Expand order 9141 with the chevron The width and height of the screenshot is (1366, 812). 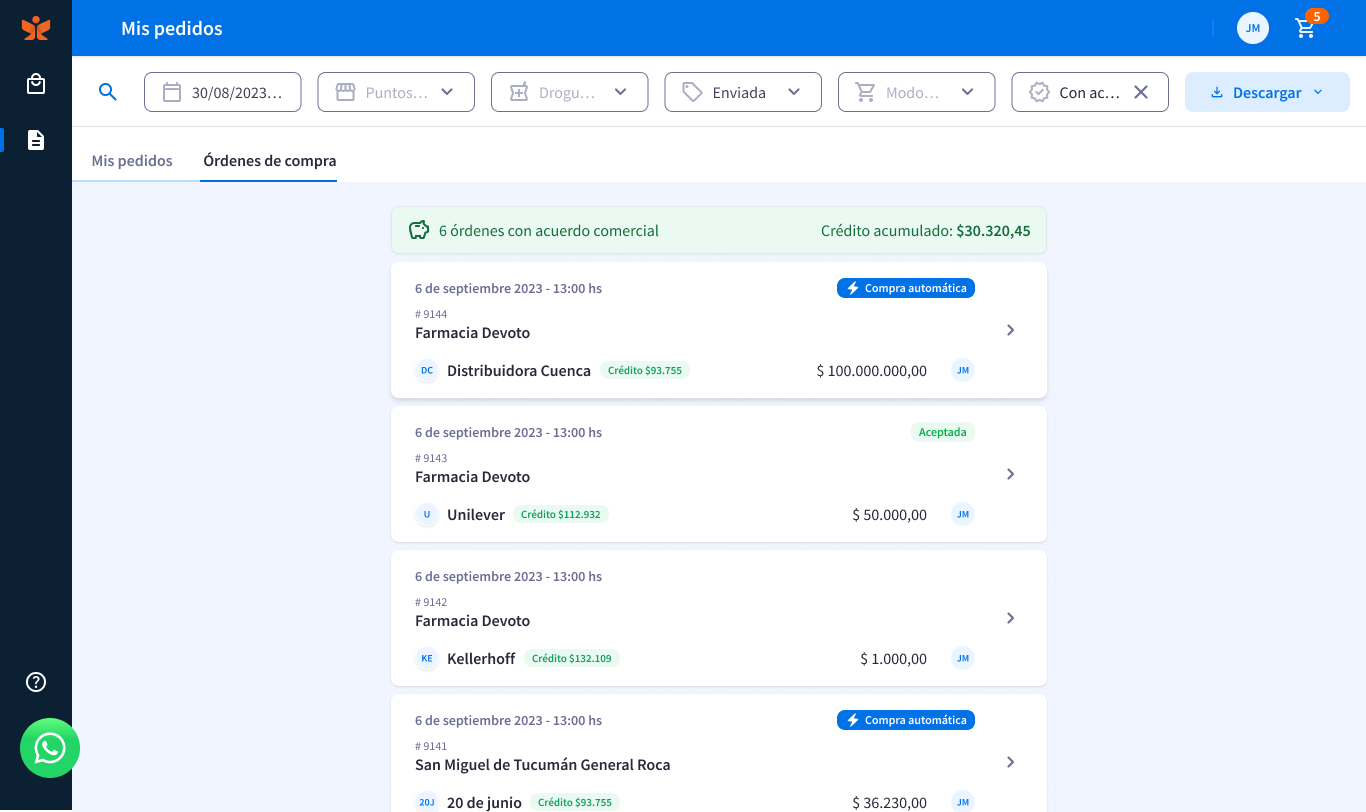point(1011,762)
